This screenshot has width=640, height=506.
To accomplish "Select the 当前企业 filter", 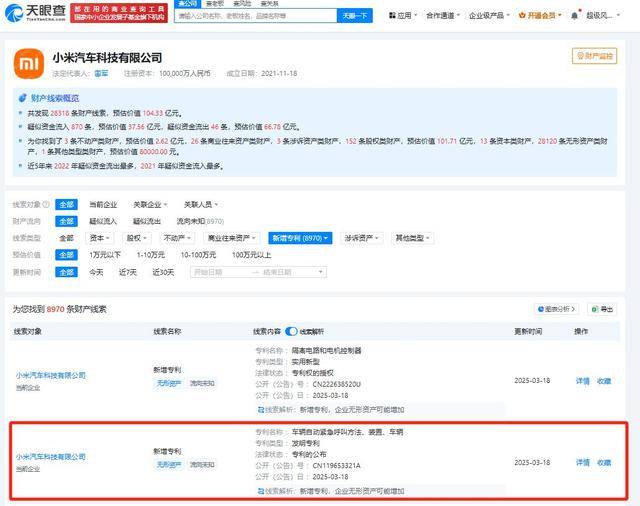I will pyautogui.click(x=103, y=204).
